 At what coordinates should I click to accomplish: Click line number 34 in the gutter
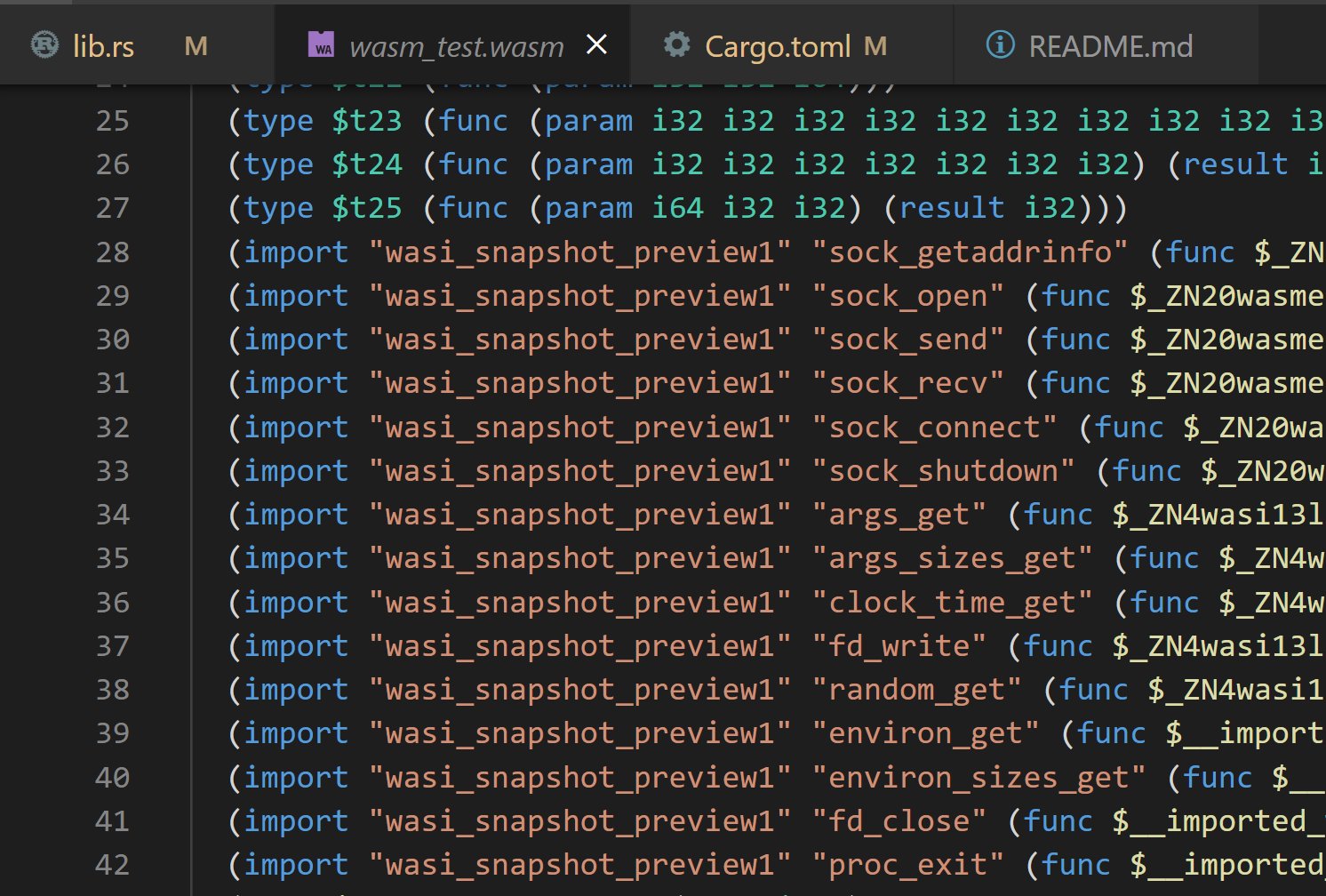pyautogui.click(x=113, y=515)
